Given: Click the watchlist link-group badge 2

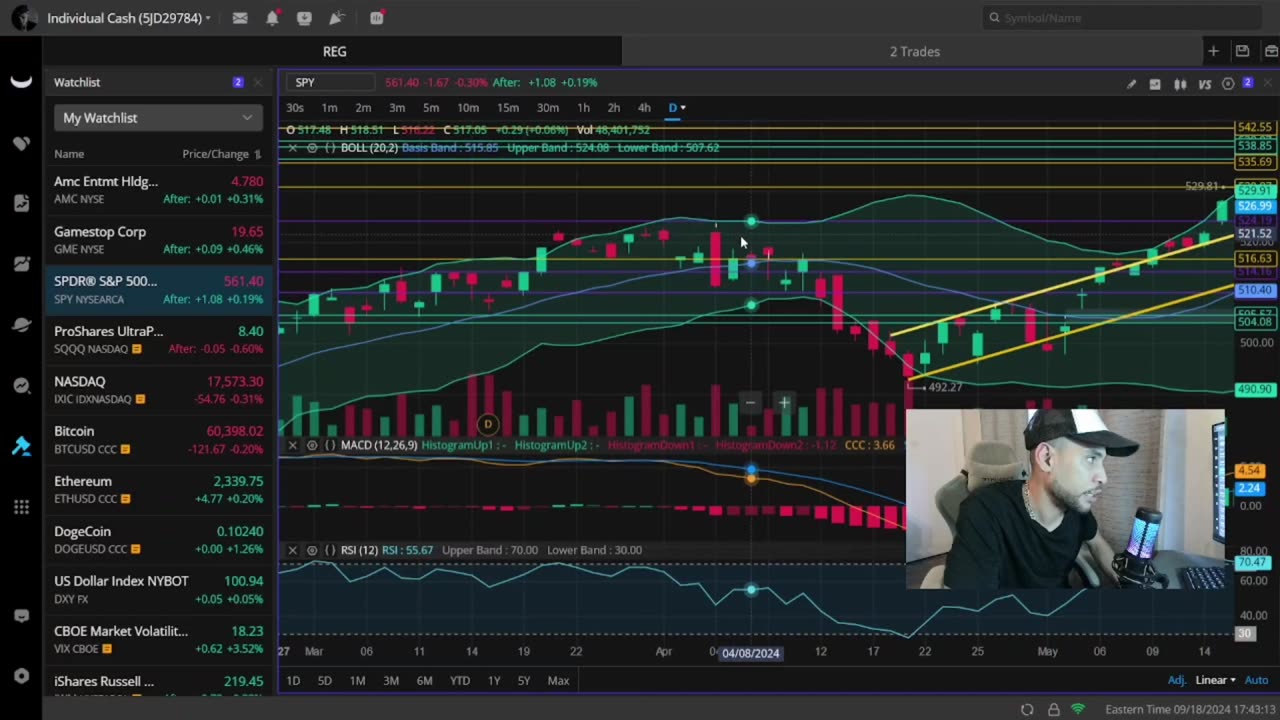Looking at the screenshot, I should click(238, 82).
